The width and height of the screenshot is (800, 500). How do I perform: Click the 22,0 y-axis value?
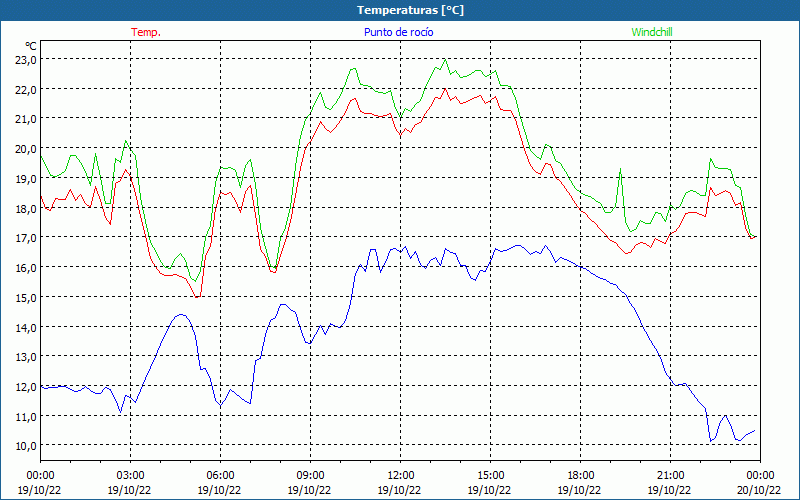[26, 90]
